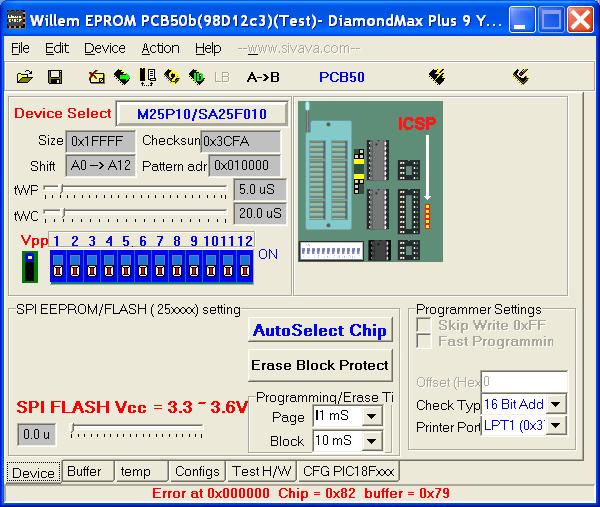
Task: Switch to the temp tab
Action: pos(140,471)
